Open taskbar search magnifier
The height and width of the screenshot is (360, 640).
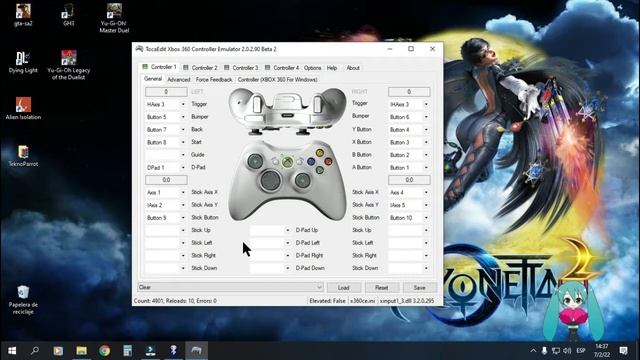coord(35,351)
